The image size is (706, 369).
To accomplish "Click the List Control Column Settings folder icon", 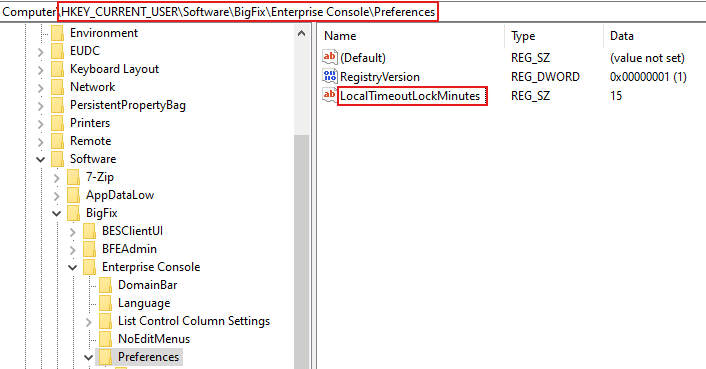I will click(105, 321).
